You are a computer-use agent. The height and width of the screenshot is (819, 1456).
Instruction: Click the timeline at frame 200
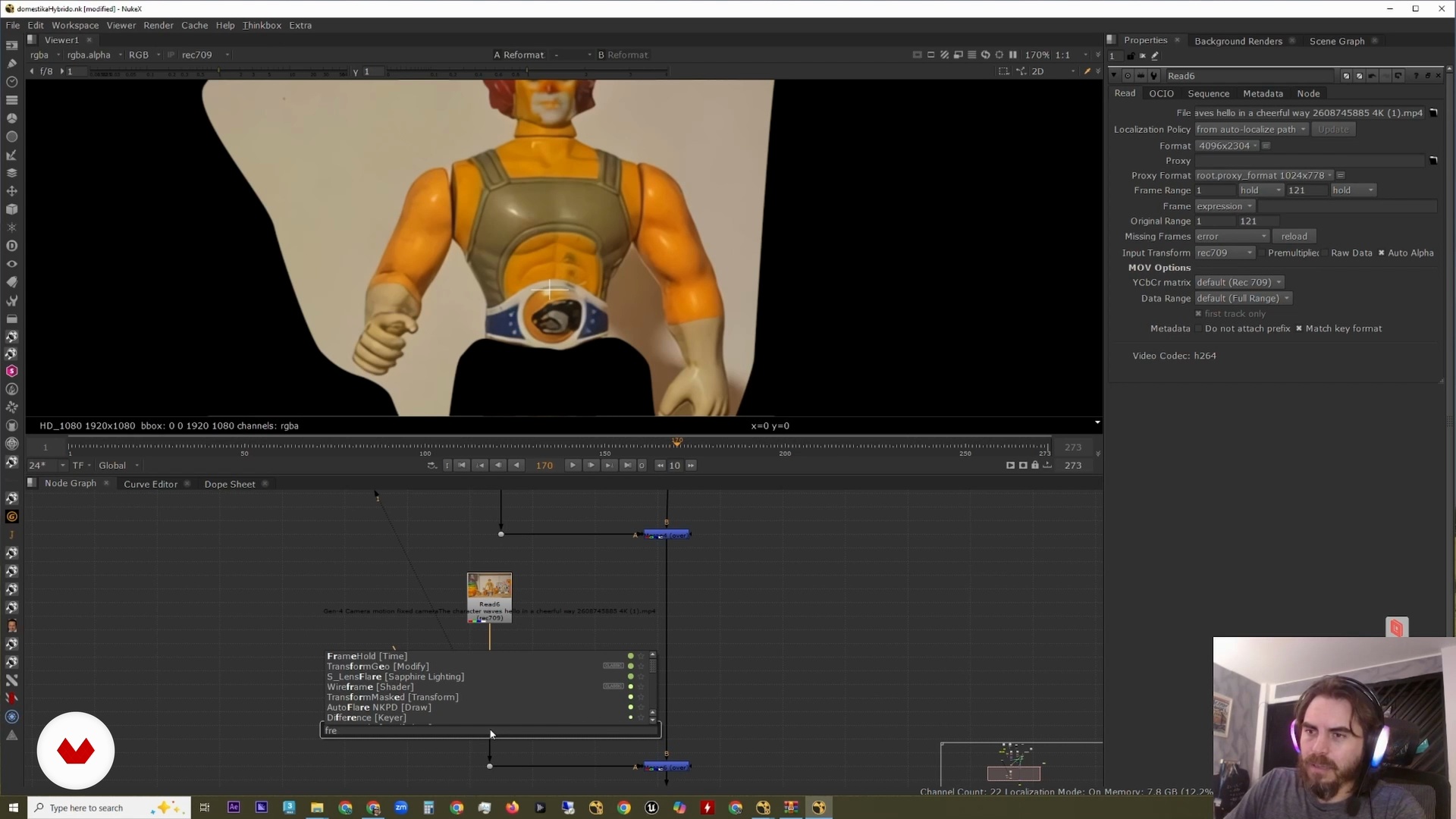tap(785, 447)
